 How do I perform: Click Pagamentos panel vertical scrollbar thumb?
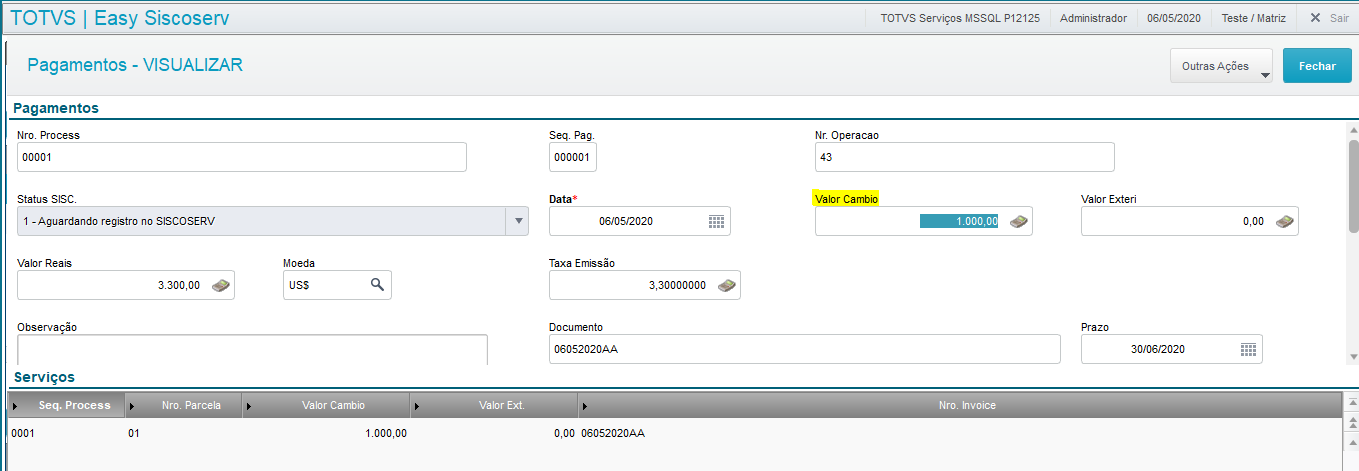(x=1353, y=186)
